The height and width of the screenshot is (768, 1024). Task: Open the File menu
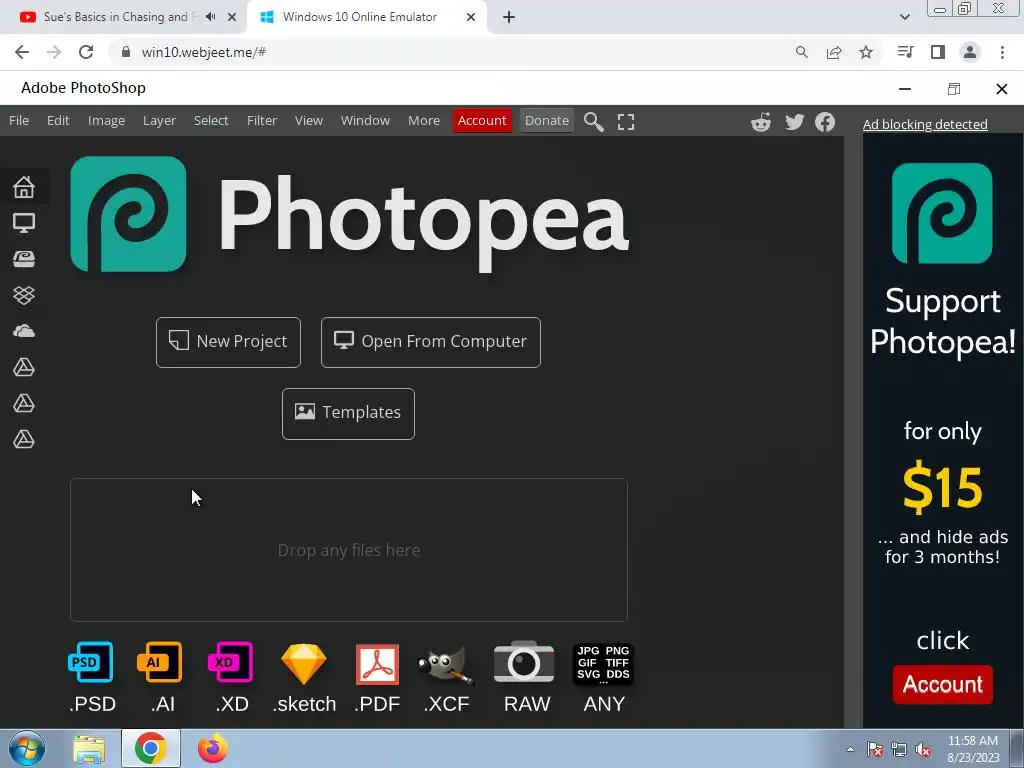point(19,121)
